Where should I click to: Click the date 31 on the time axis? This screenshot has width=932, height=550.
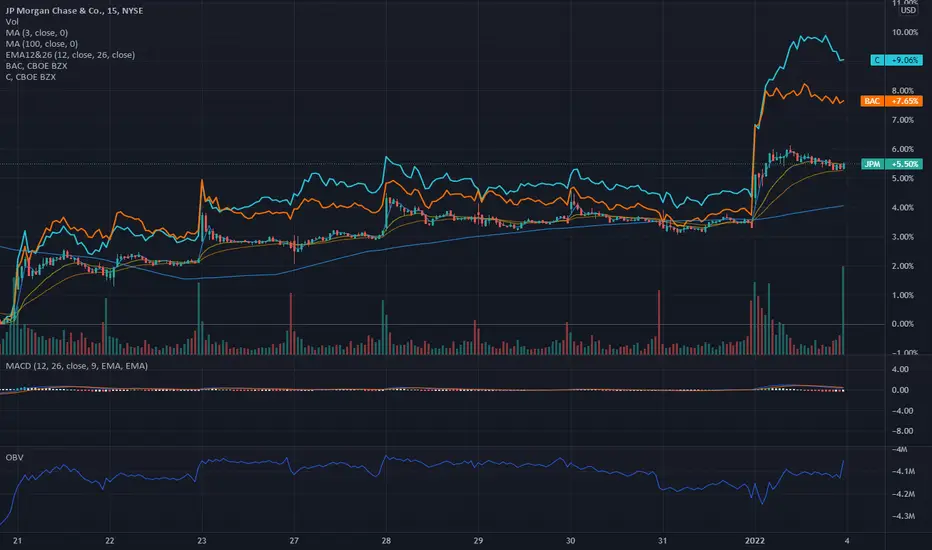point(662,540)
